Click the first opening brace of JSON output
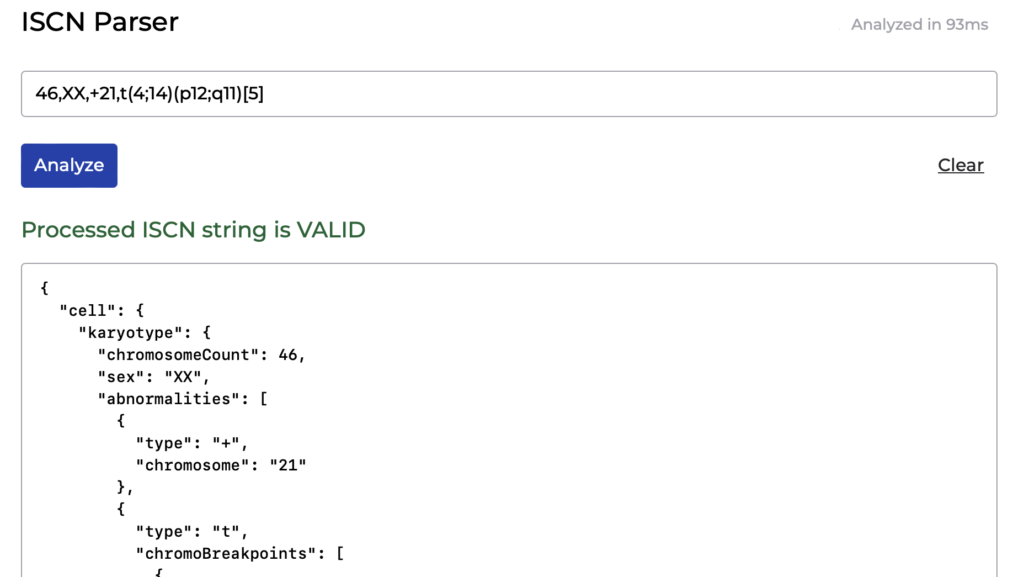The image size is (1024, 577). pyautogui.click(x=44, y=288)
